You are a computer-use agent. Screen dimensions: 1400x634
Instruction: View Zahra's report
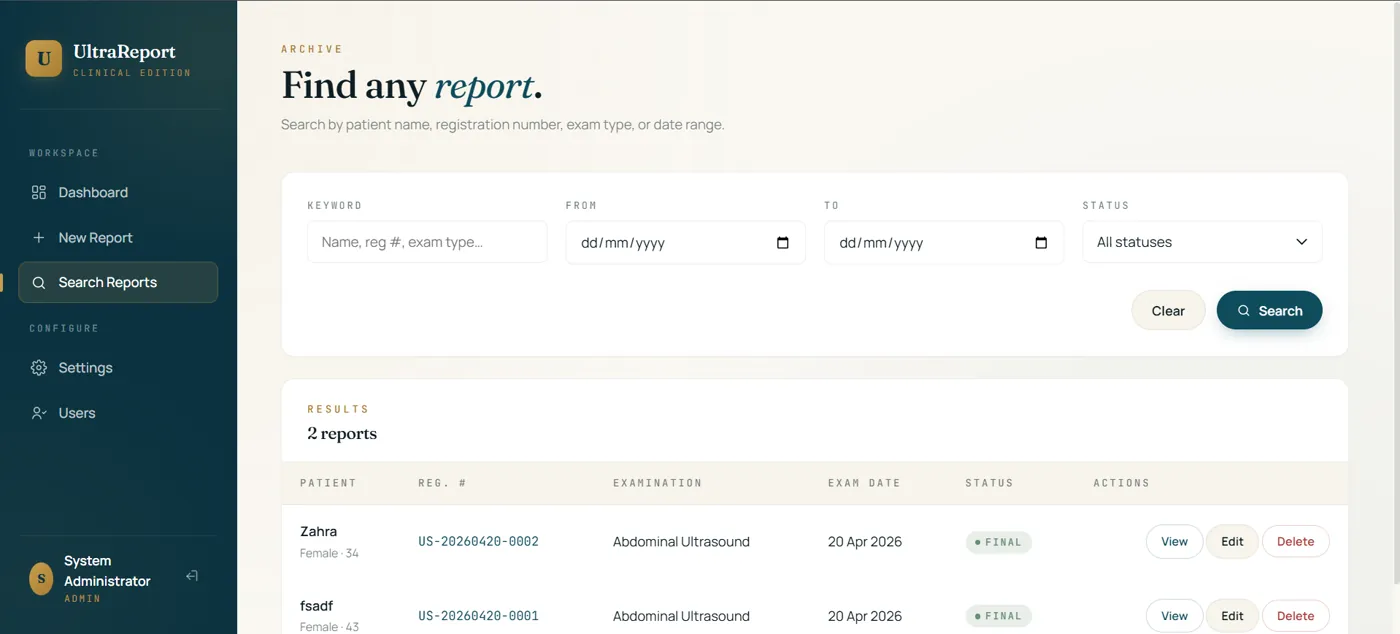[1174, 541]
